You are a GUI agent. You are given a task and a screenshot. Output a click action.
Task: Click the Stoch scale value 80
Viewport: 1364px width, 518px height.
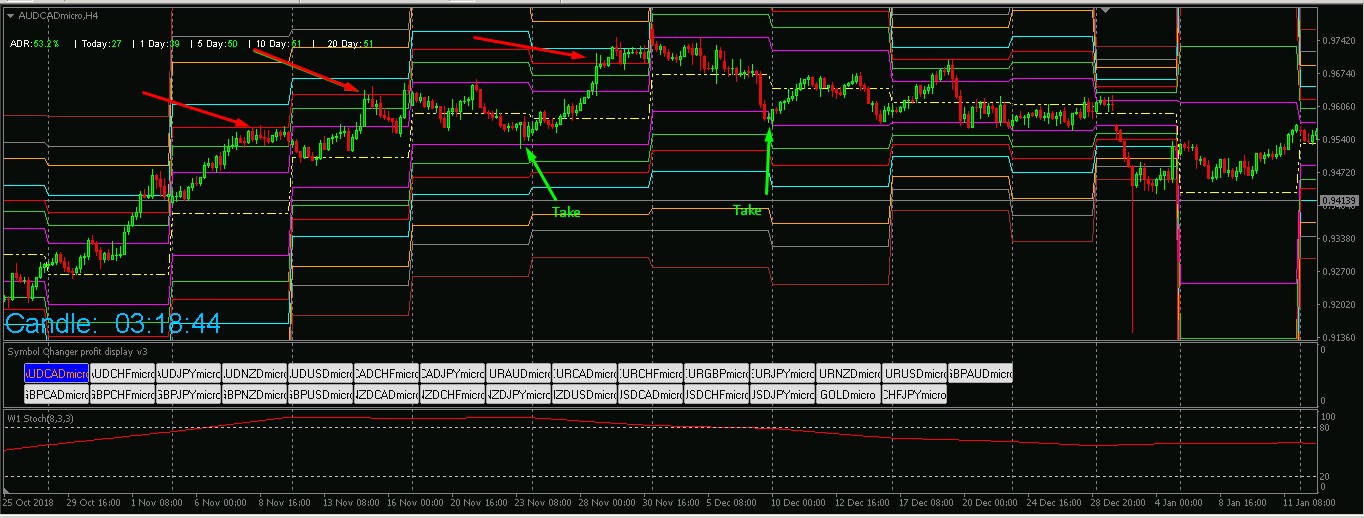tap(1327, 428)
